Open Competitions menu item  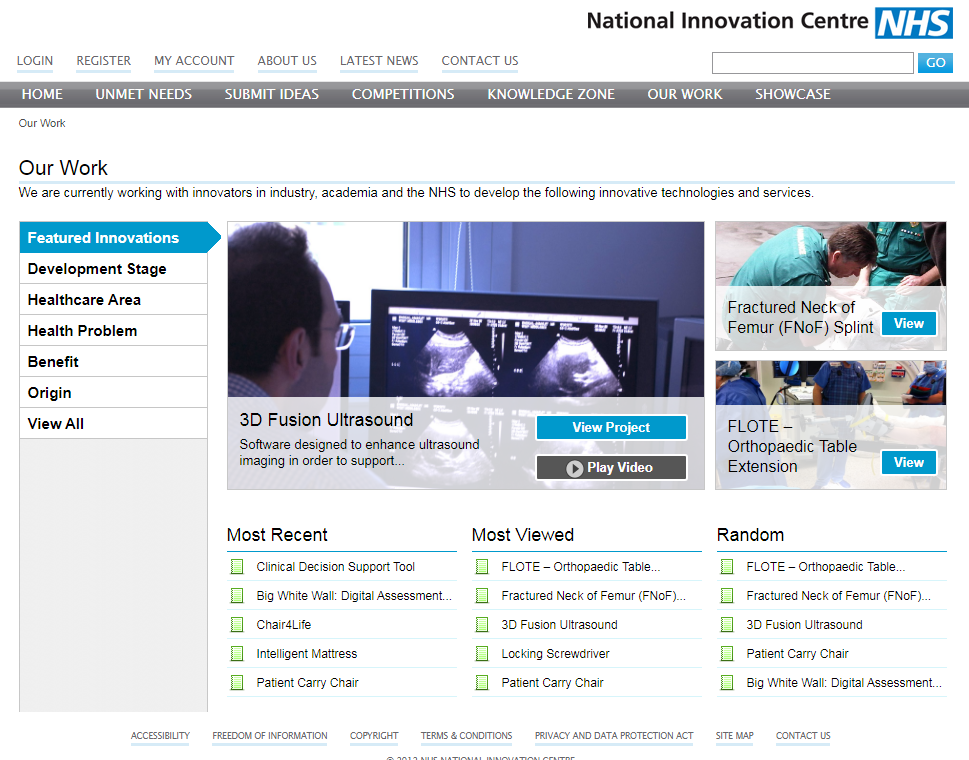click(403, 95)
